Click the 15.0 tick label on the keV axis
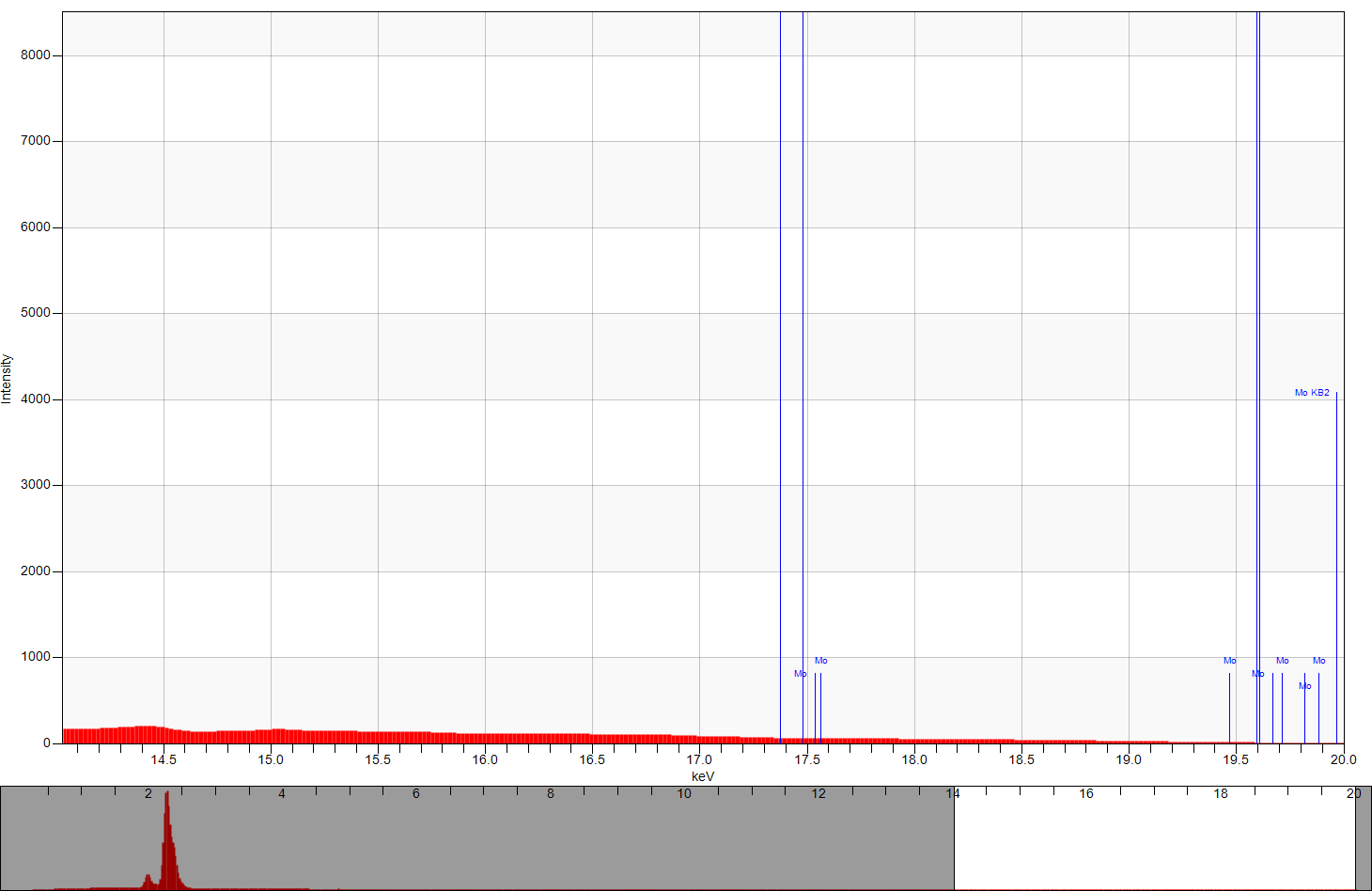This screenshot has width=1372, height=891. coord(271,759)
